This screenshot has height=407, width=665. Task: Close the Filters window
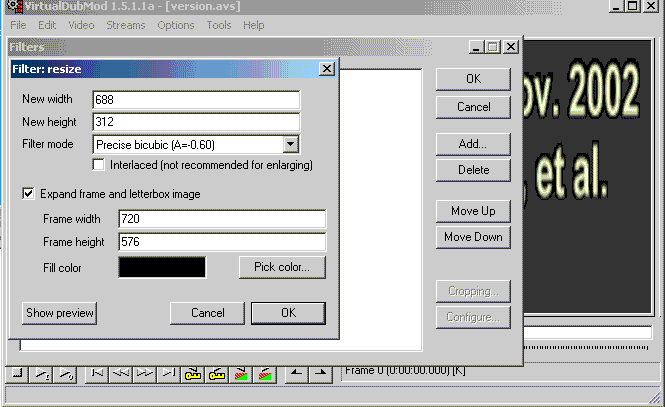[x=511, y=47]
